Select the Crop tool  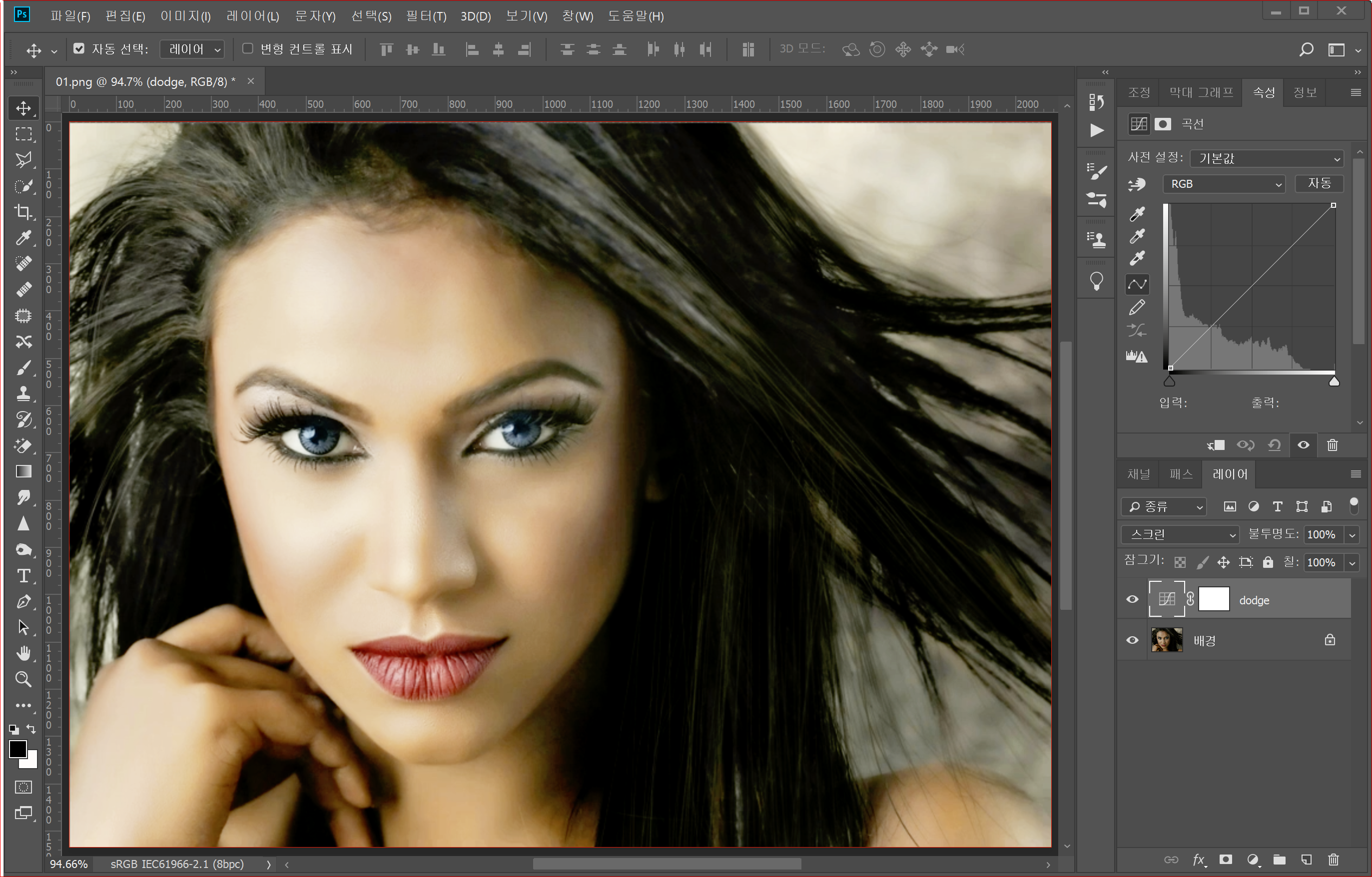(23, 212)
